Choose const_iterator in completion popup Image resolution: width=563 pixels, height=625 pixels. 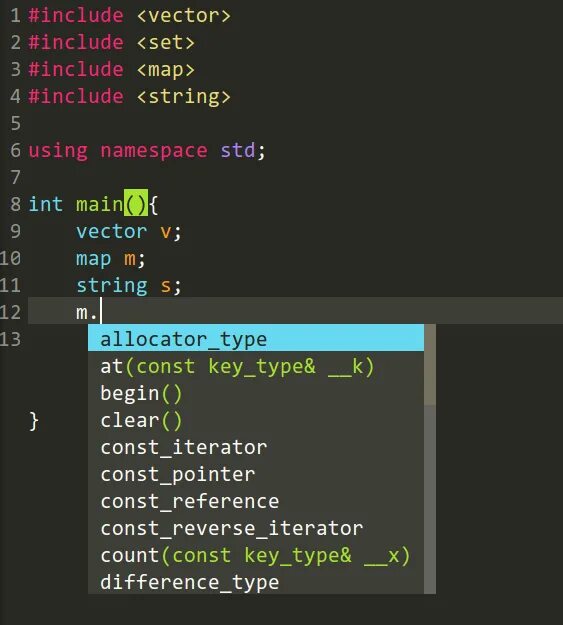tap(256, 447)
